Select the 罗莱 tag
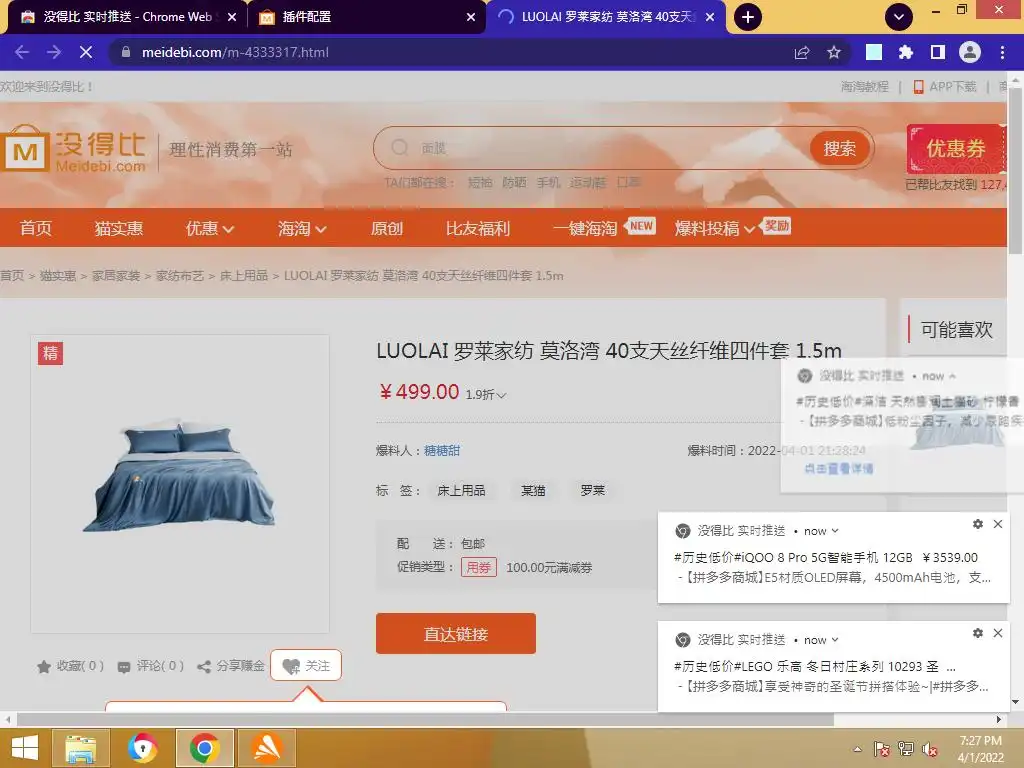1024x768 pixels. pos(592,490)
